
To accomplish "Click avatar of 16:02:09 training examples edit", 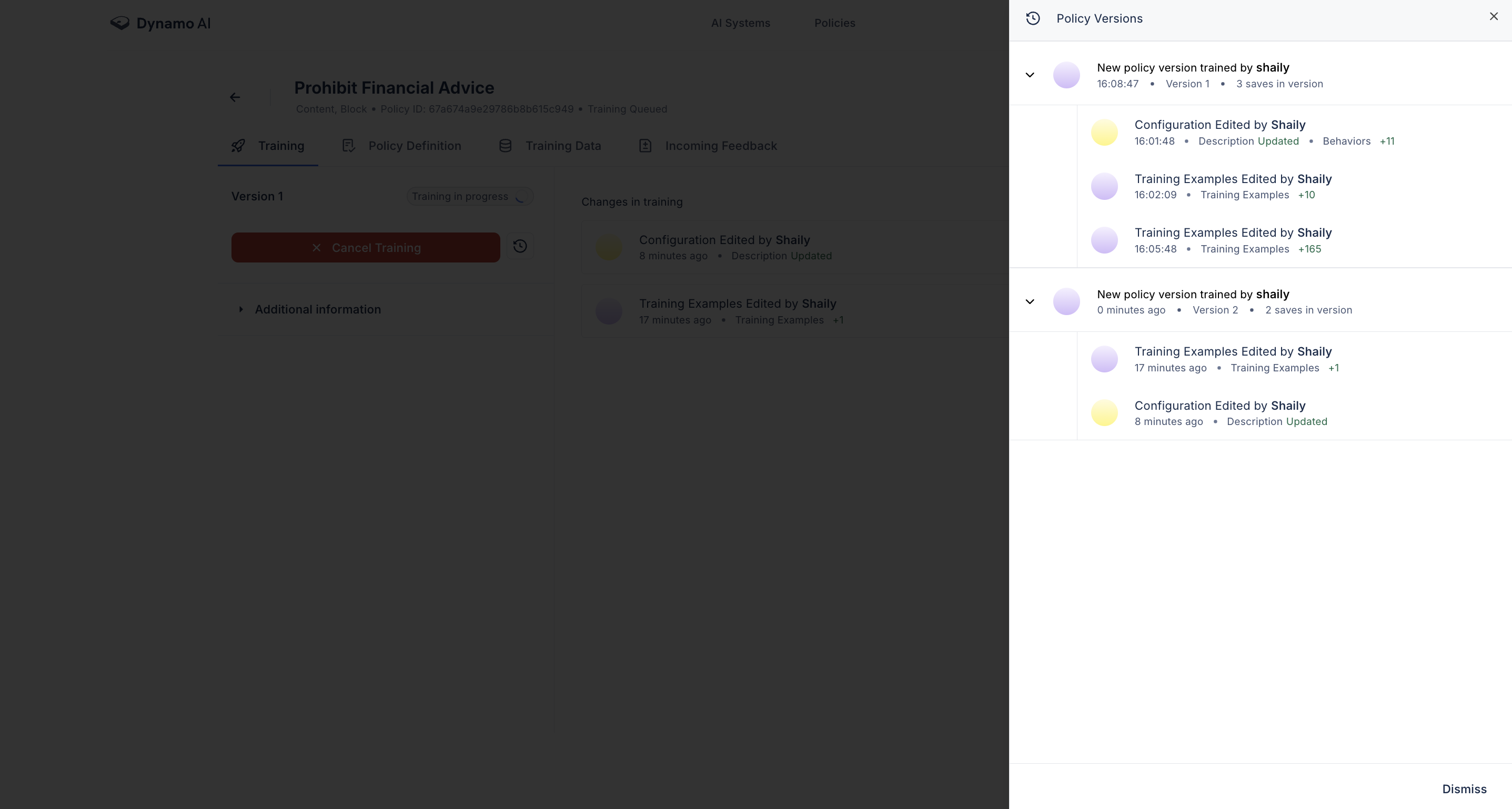I will [1104, 187].
